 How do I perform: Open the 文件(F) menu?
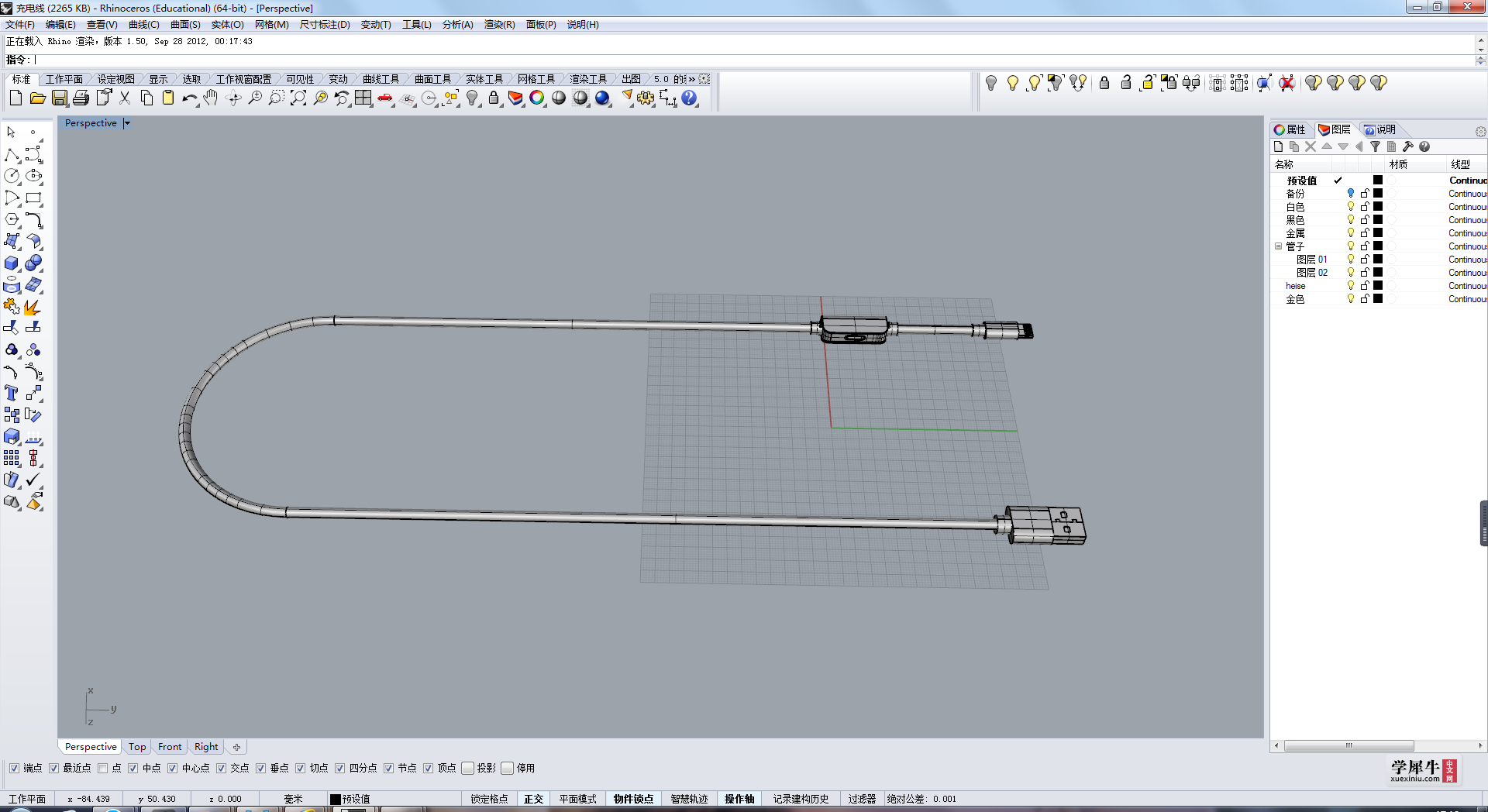pos(20,25)
